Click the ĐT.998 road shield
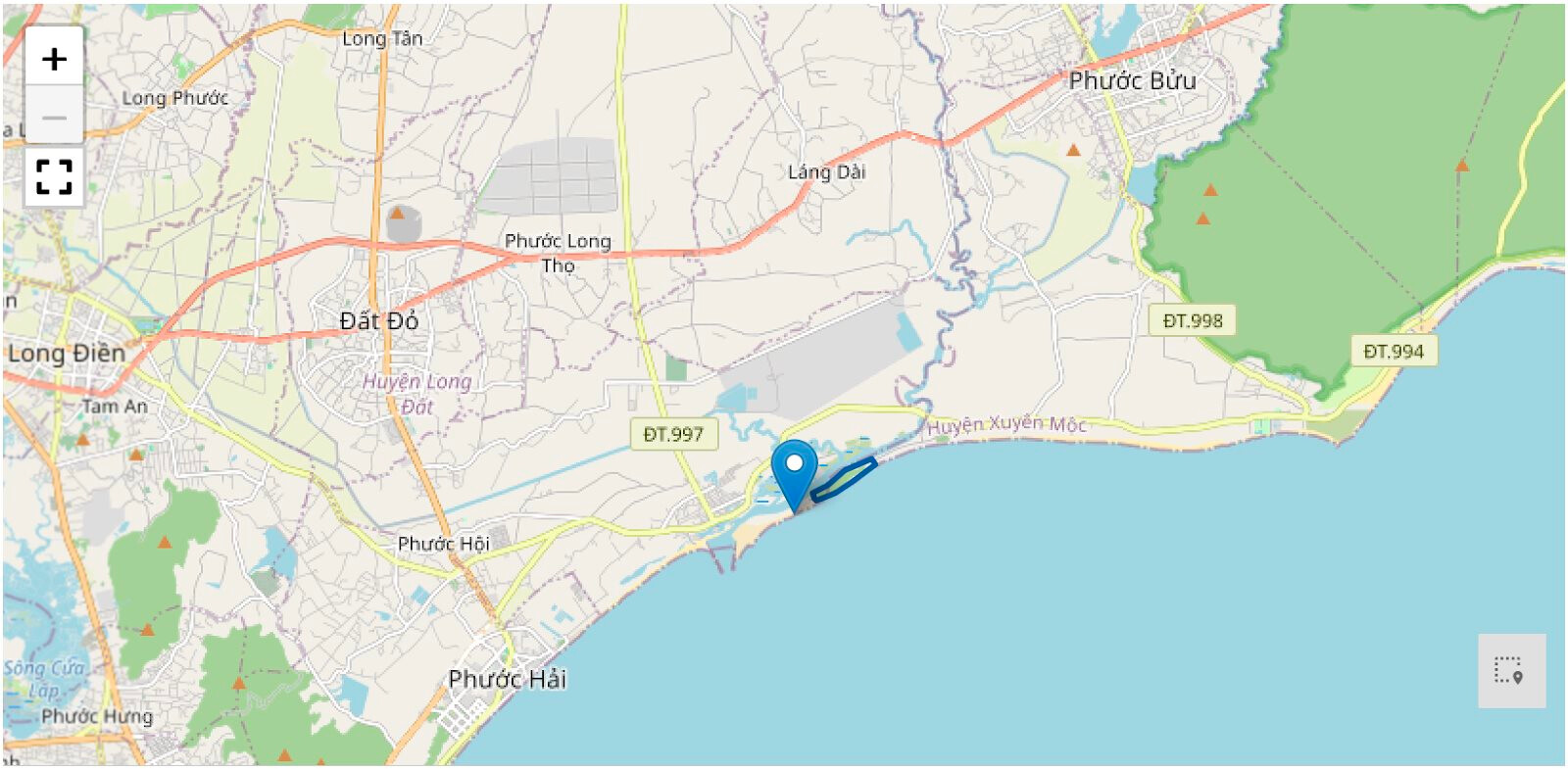Viewport: 1568px width, 769px height. [x=1193, y=320]
